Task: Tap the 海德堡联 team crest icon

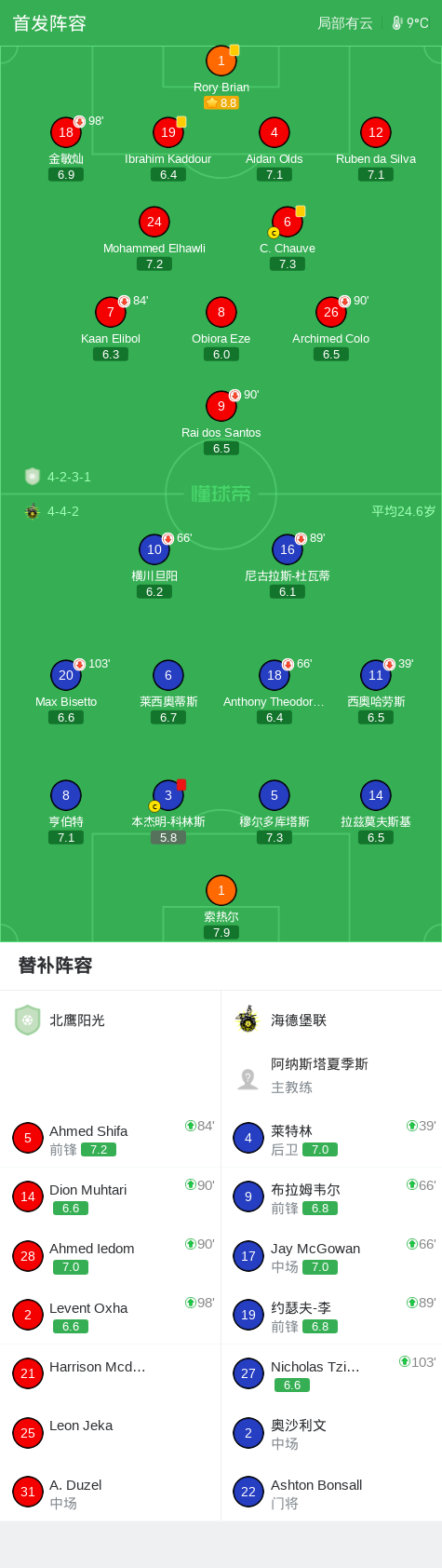Action: (247, 1020)
